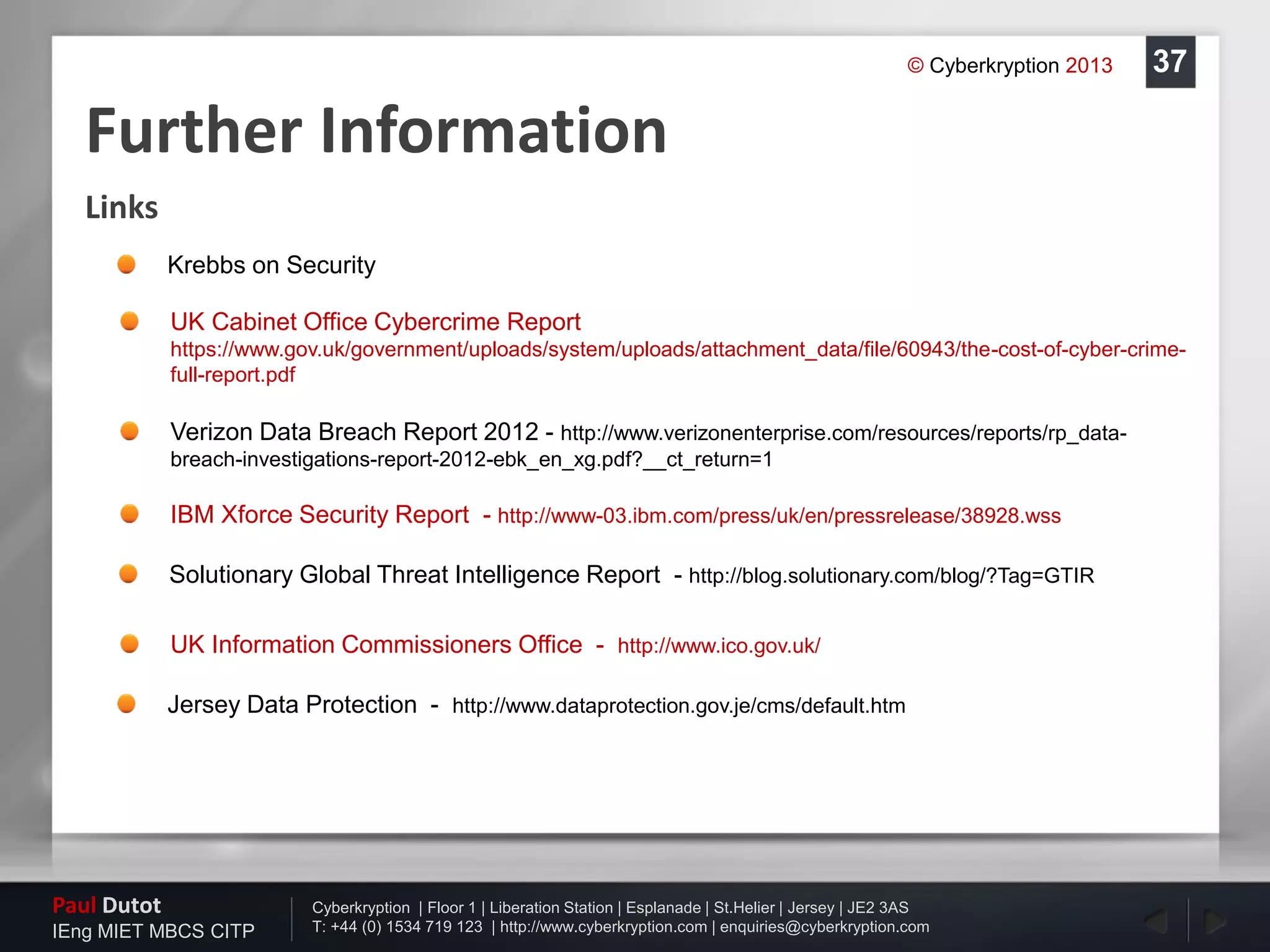
Task: Click the orange bullet beside Jersey Data Protection
Action: click(x=127, y=704)
